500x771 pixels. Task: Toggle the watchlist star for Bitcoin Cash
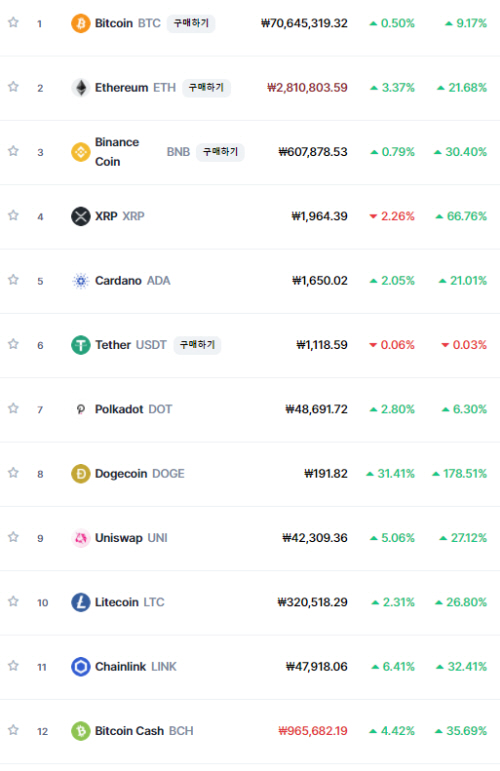pyautogui.click(x=13, y=730)
